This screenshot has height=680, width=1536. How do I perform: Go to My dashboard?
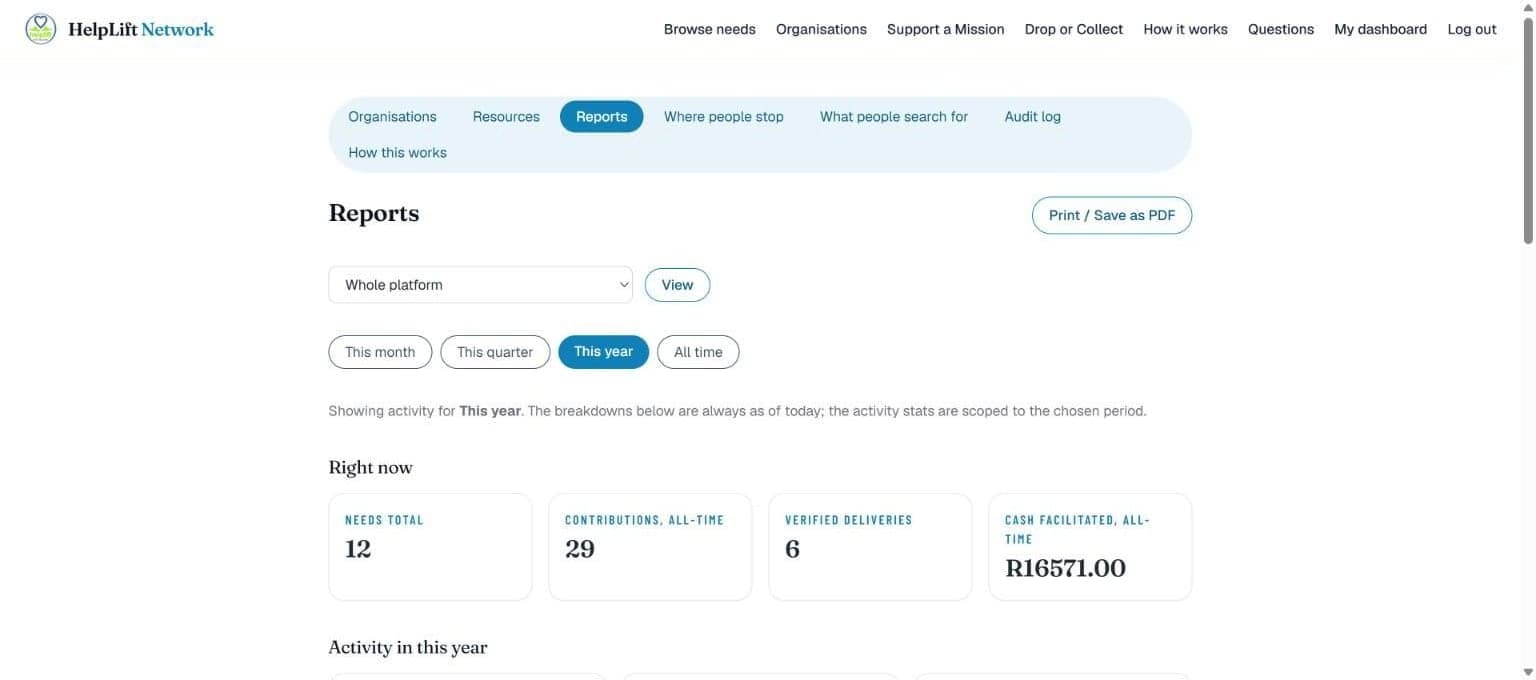[x=1380, y=29]
